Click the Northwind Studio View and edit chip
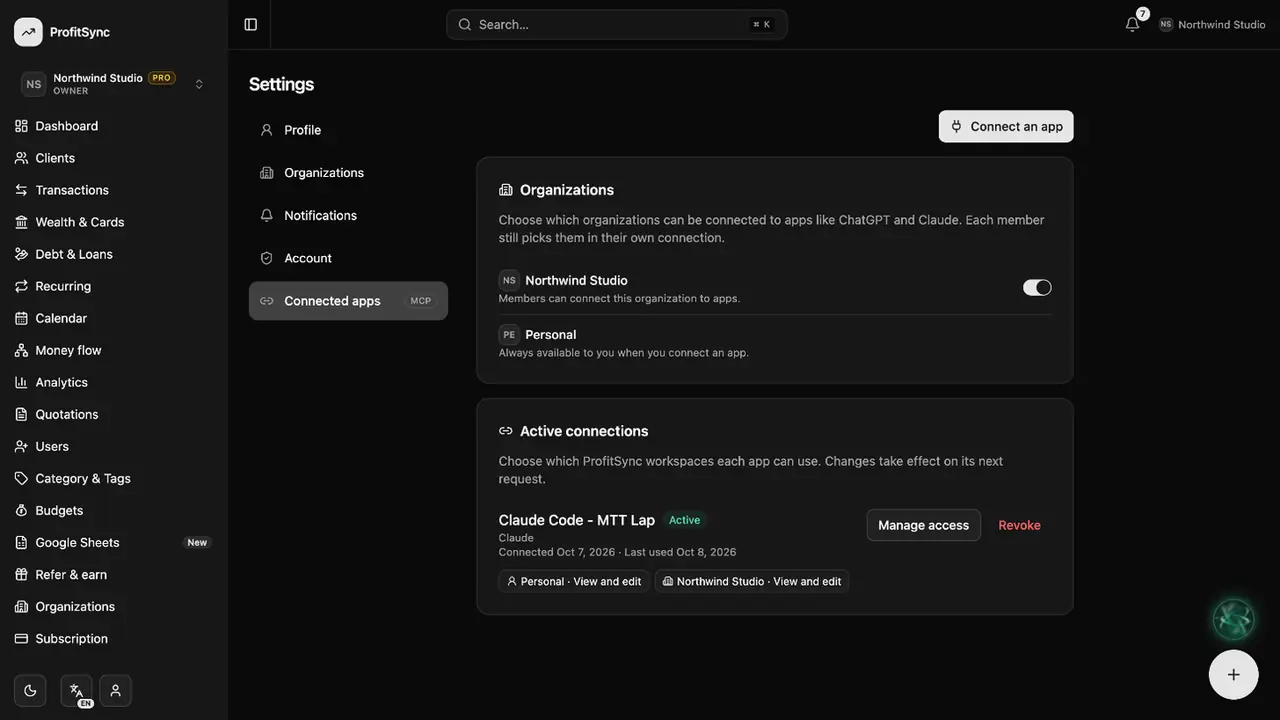The height and width of the screenshot is (720, 1280). (752, 581)
